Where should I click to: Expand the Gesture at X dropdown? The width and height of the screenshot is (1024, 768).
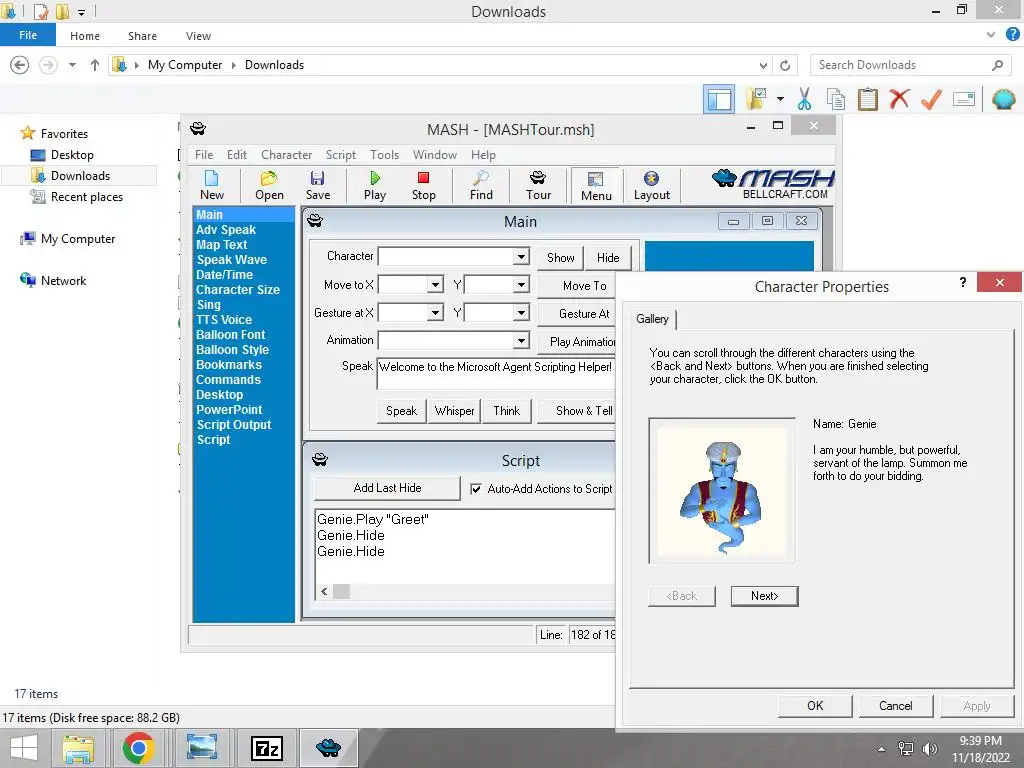pos(436,312)
